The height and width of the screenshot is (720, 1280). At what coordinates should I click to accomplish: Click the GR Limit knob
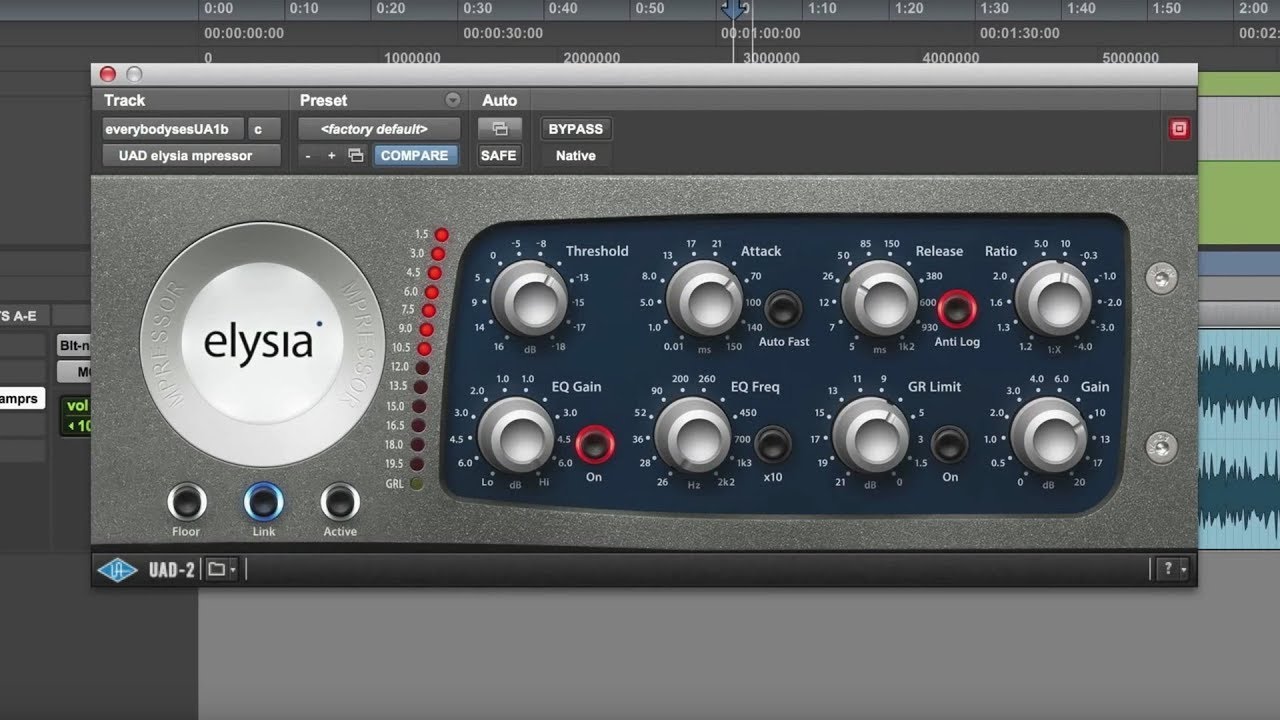tap(871, 437)
